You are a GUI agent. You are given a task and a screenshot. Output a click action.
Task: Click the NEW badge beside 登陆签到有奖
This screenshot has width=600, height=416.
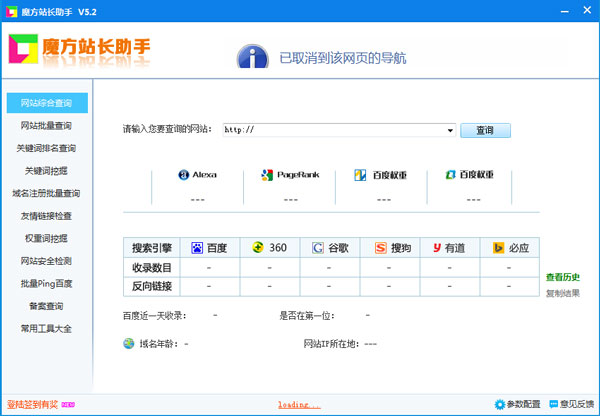[68, 405]
